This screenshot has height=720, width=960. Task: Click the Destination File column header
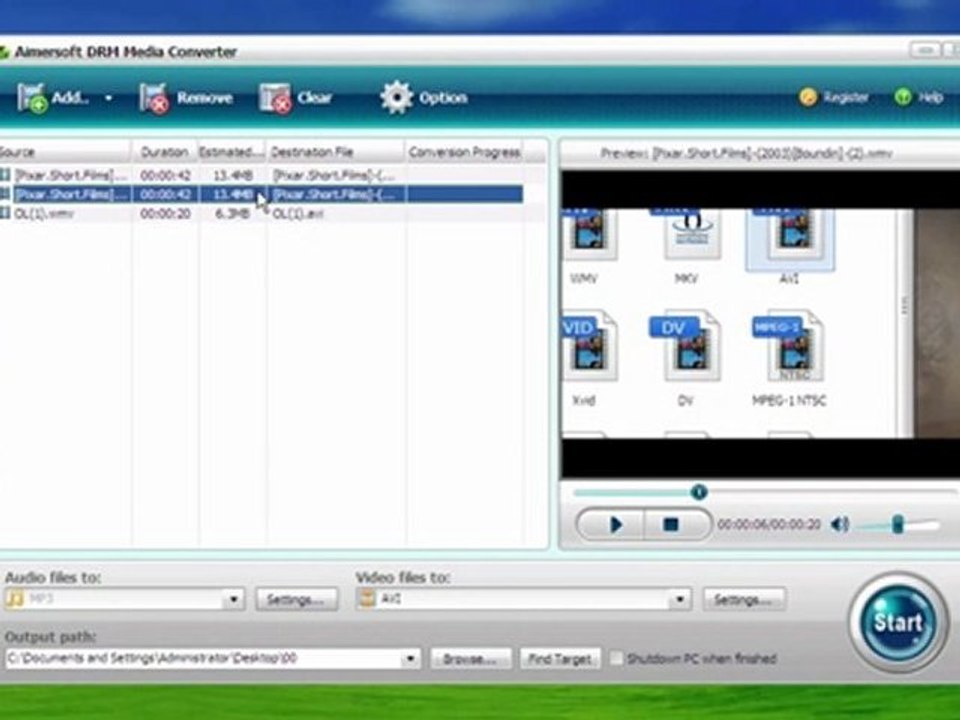(x=336, y=152)
